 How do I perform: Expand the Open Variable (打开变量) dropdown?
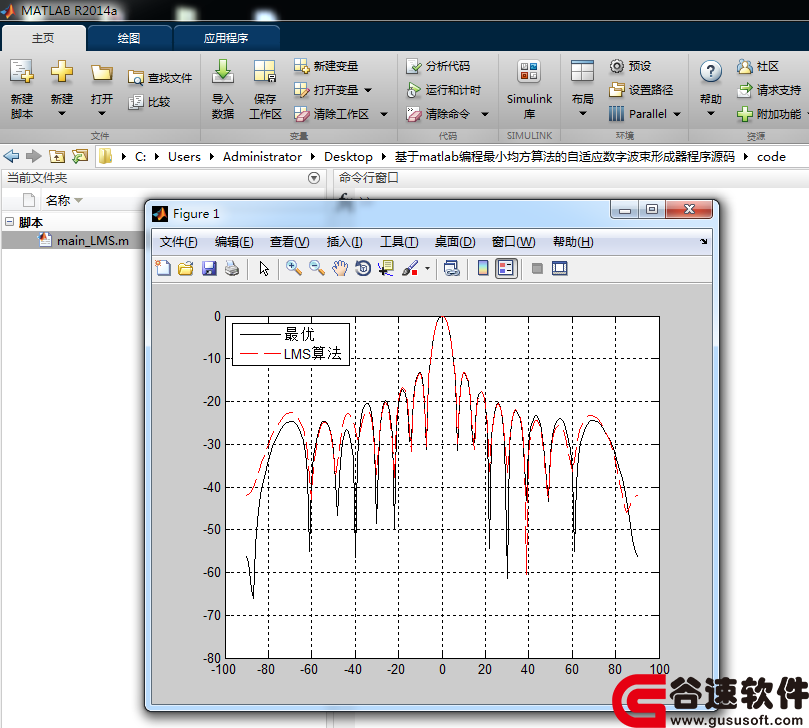(368, 90)
